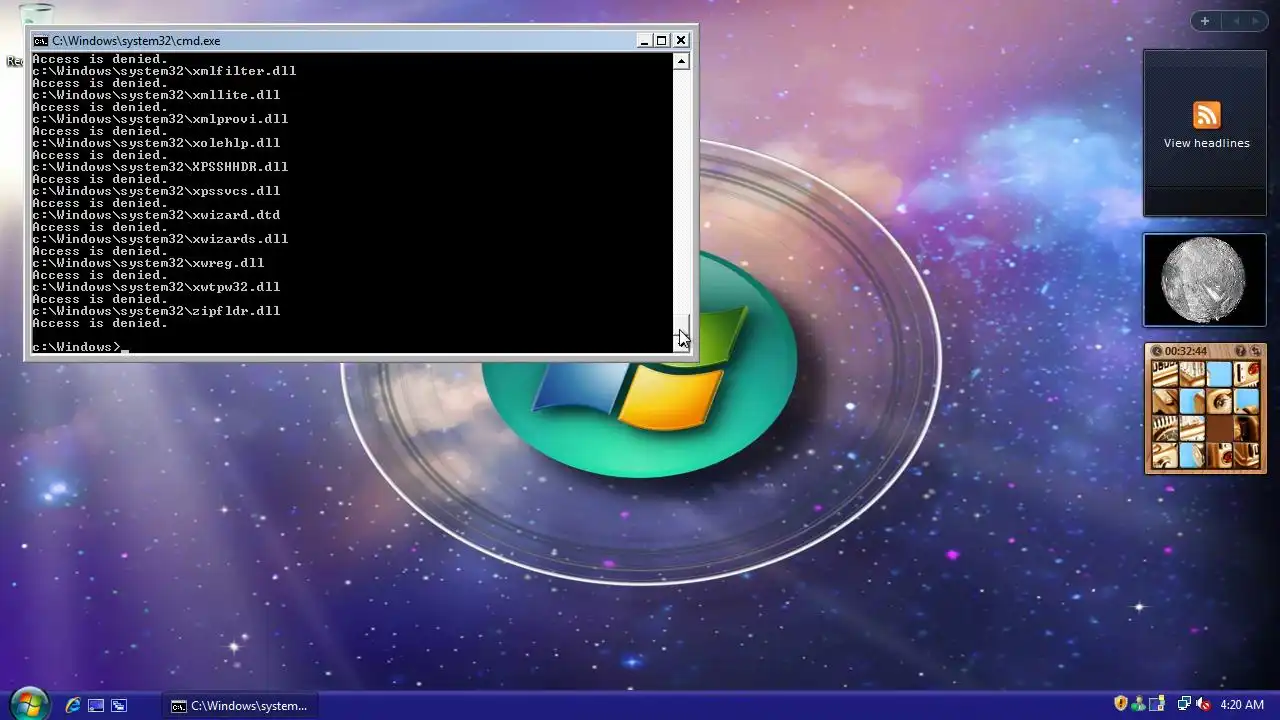Click the tray icon left of the network icon
The image size is (1280, 720).
pyautogui.click(x=1157, y=704)
